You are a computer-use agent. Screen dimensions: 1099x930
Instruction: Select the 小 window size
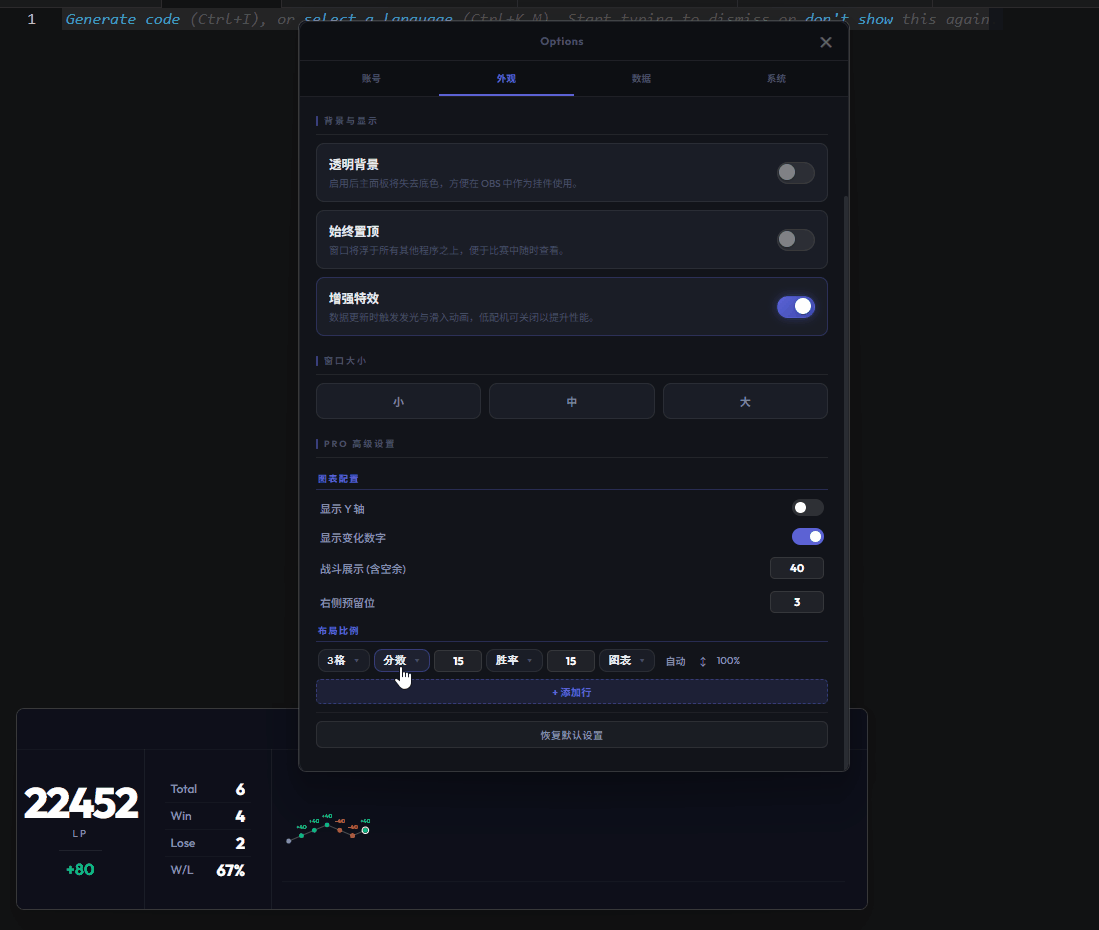coord(398,400)
